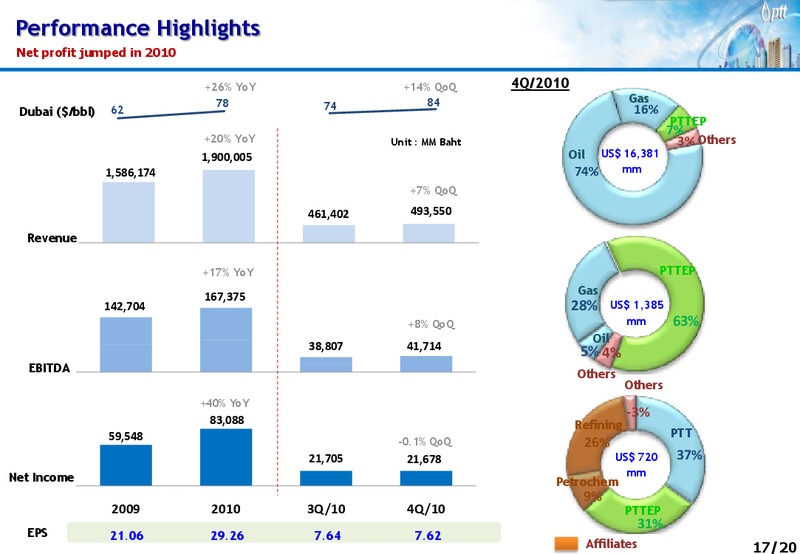The width and height of the screenshot is (800, 554).
Task: Click the +26% YoY Dubai annotation
Action: (x=231, y=87)
